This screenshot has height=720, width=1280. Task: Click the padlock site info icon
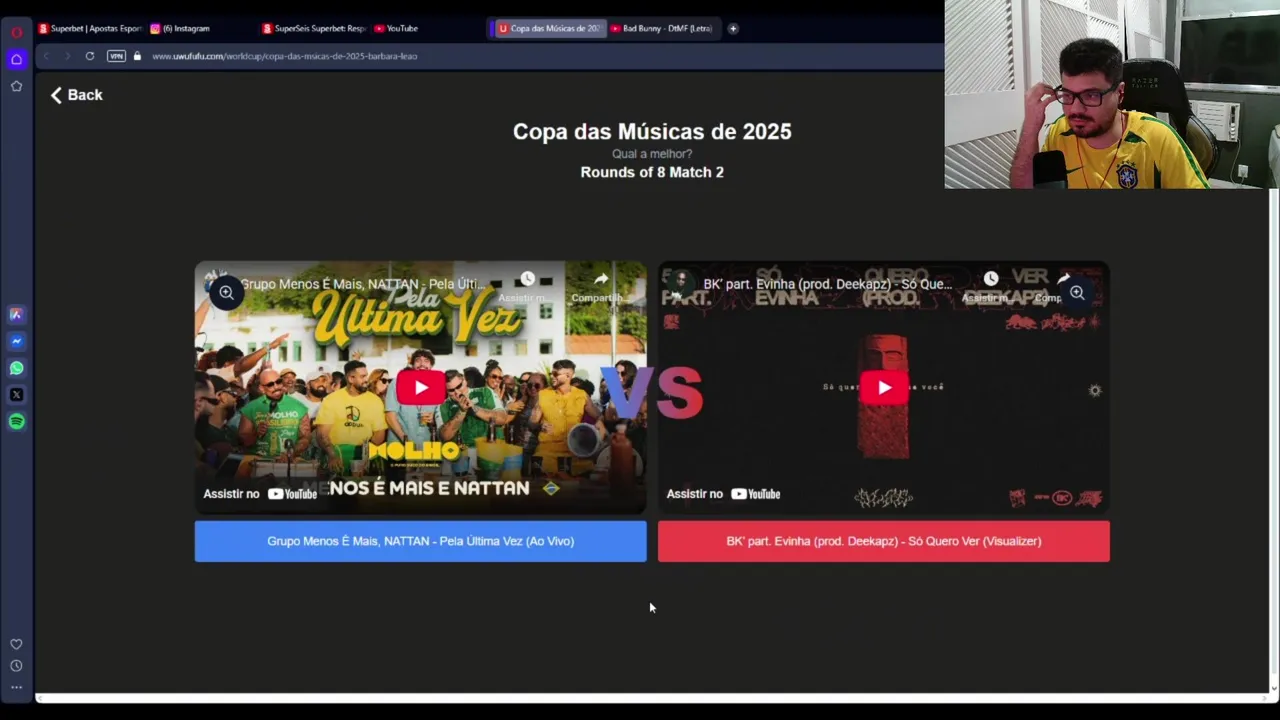[137, 56]
